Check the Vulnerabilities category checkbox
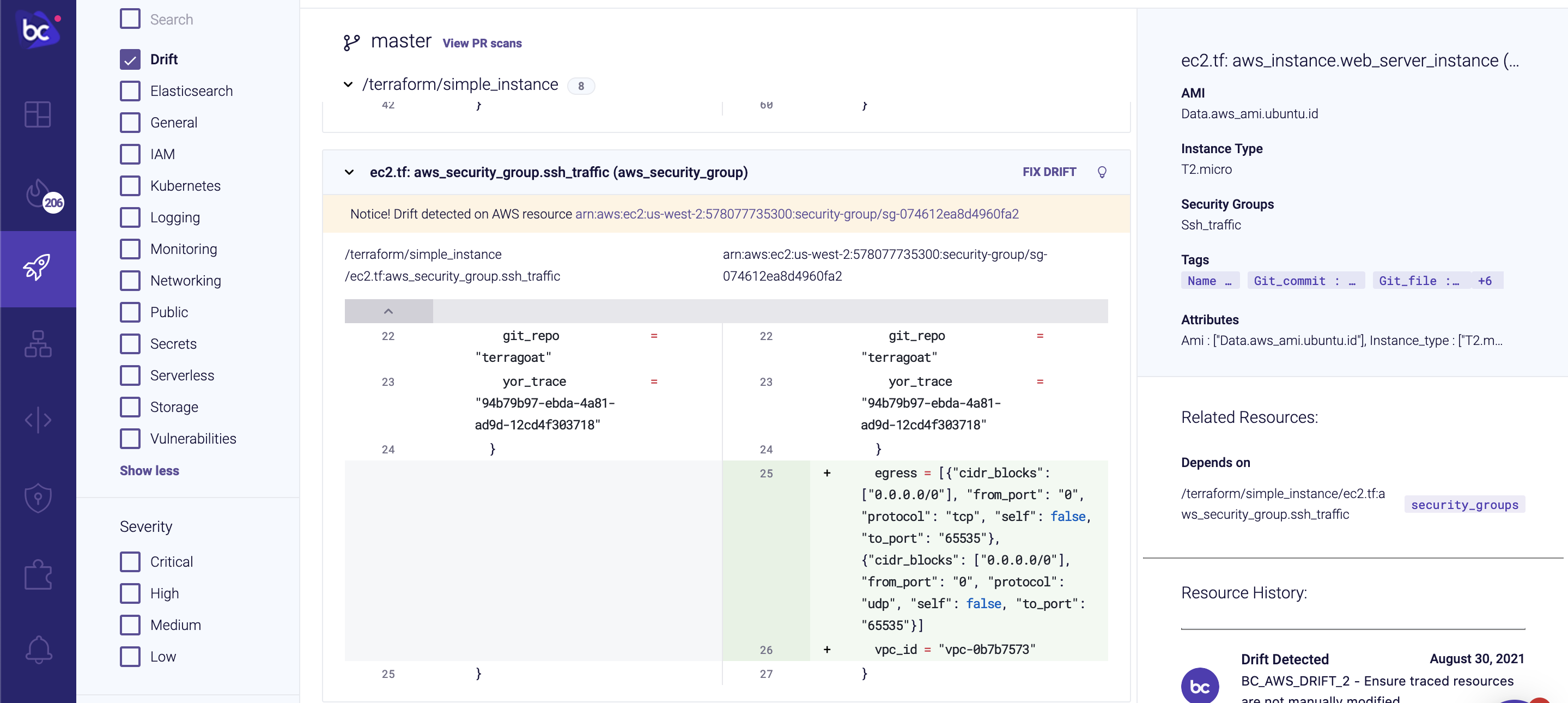1568x703 pixels. (130, 439)
